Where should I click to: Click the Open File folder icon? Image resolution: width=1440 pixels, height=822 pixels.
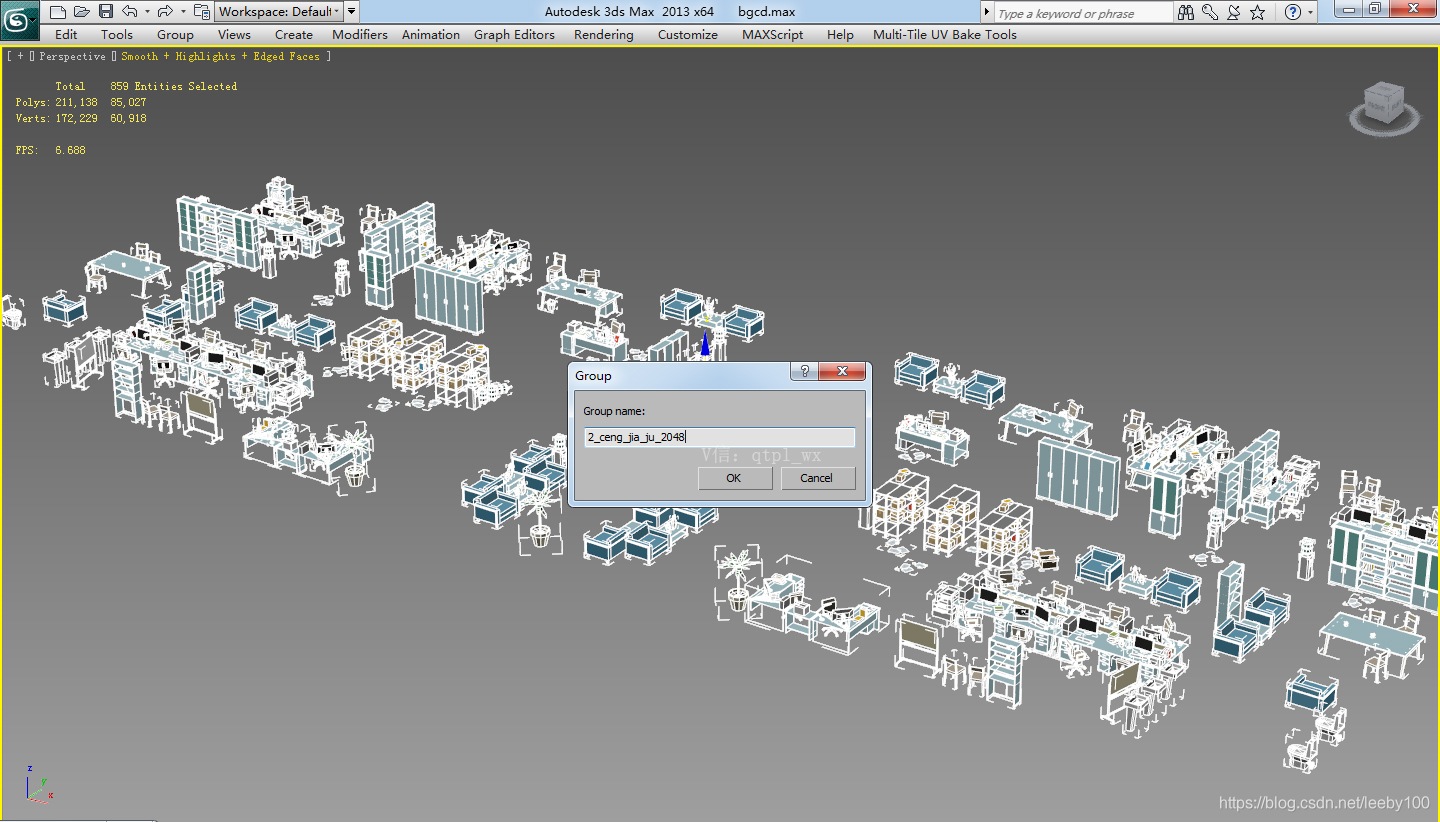click(82, 12)
